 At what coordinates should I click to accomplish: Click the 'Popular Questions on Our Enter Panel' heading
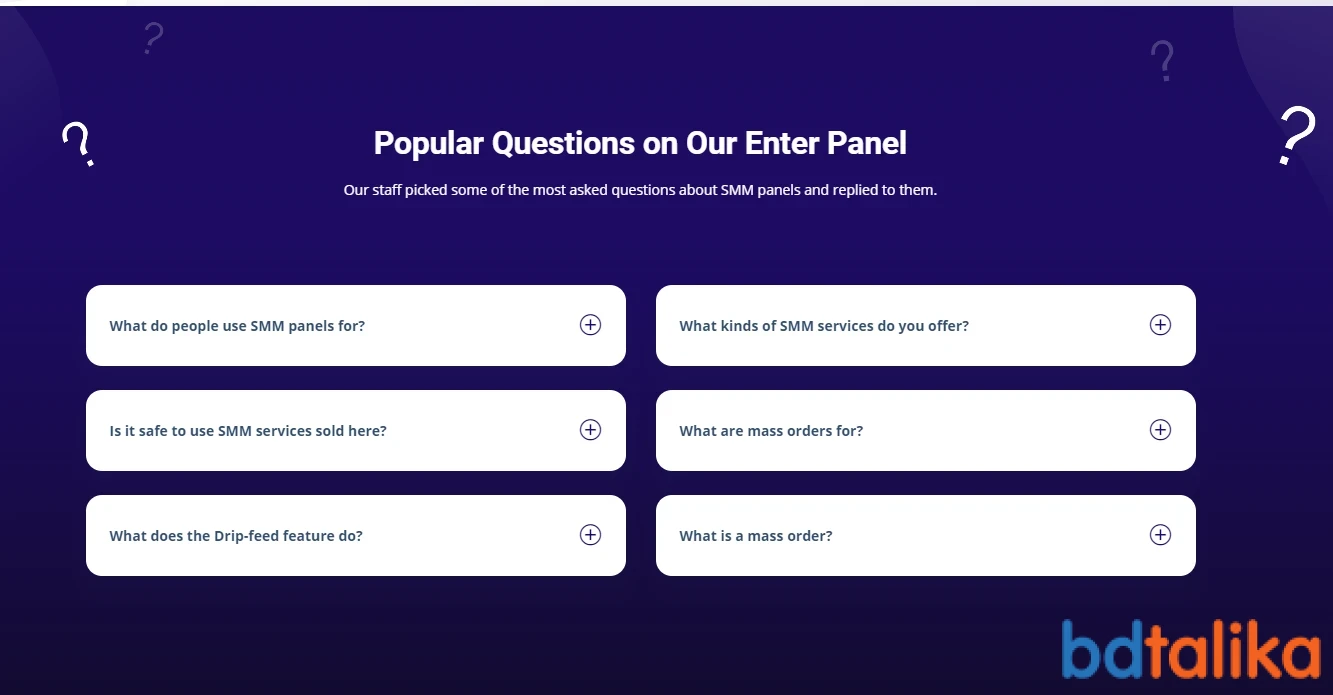tap(640, 143)
